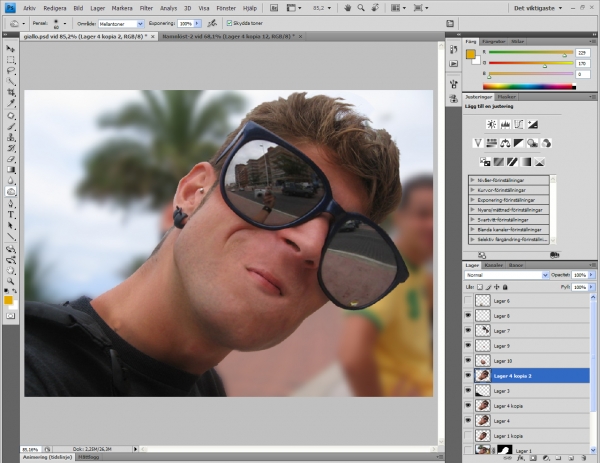The width and height of the screenshot is (600, 463).
Task: Select the Crop tool
Action: click(11, 92)
